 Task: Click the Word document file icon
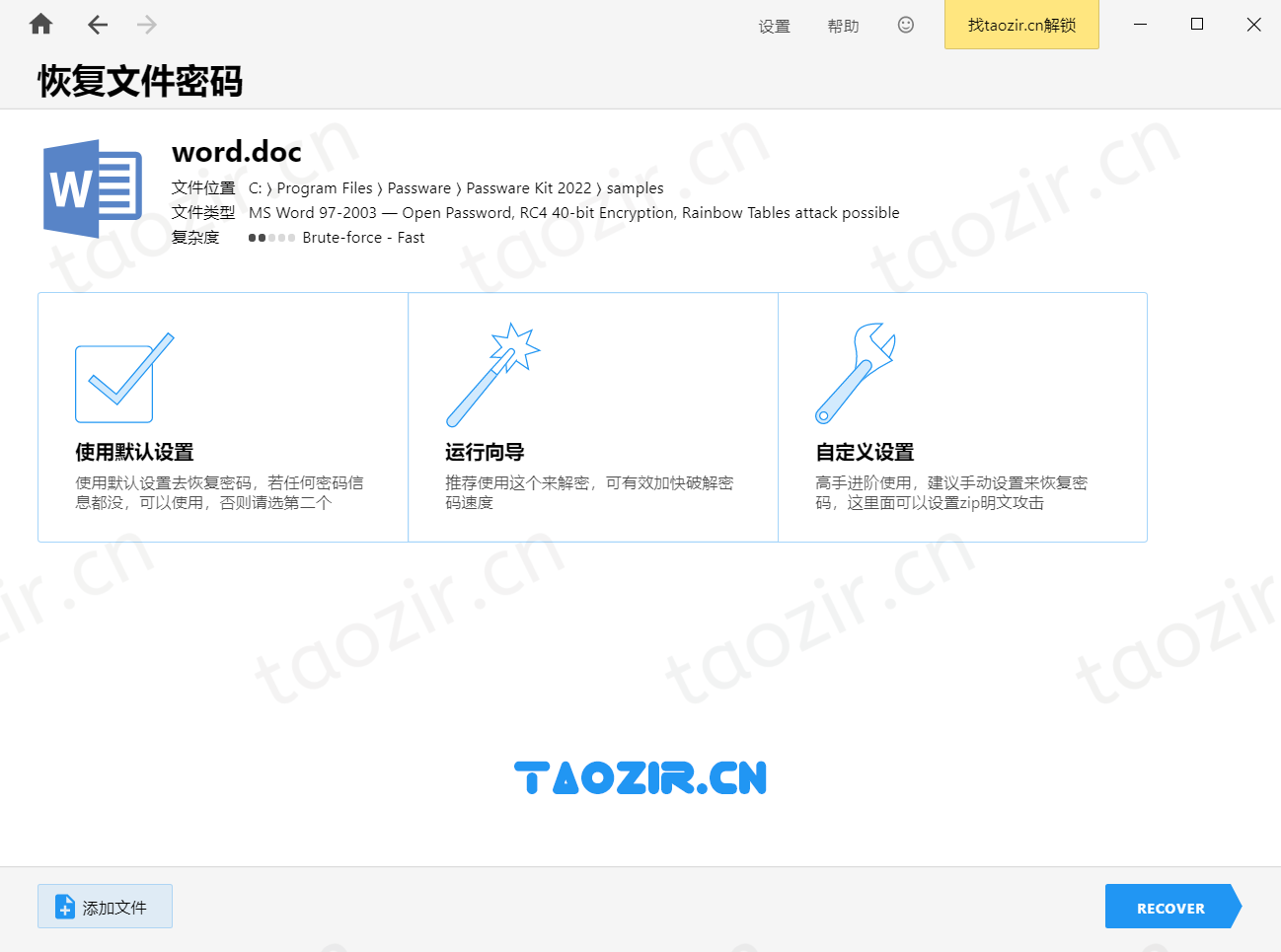92,188
